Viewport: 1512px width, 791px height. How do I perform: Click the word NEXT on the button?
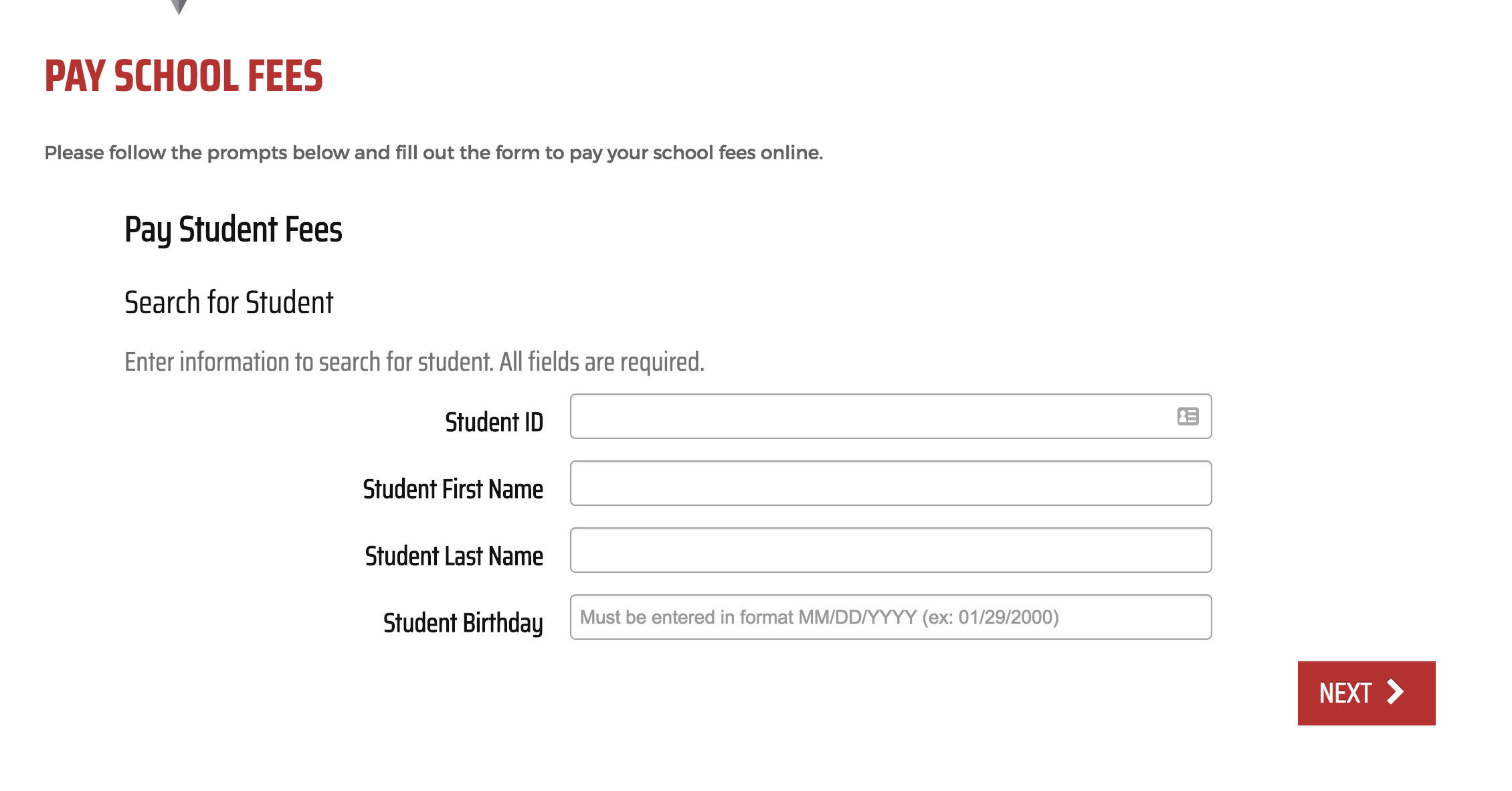pos(1345,693)
